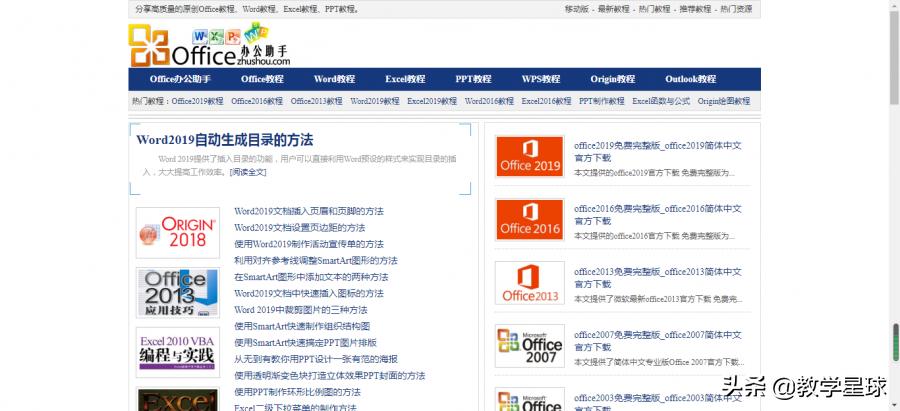Open the Office办公助手 nav menu item
The width and height of the screenshot is (900, 411).
[180, 79]
